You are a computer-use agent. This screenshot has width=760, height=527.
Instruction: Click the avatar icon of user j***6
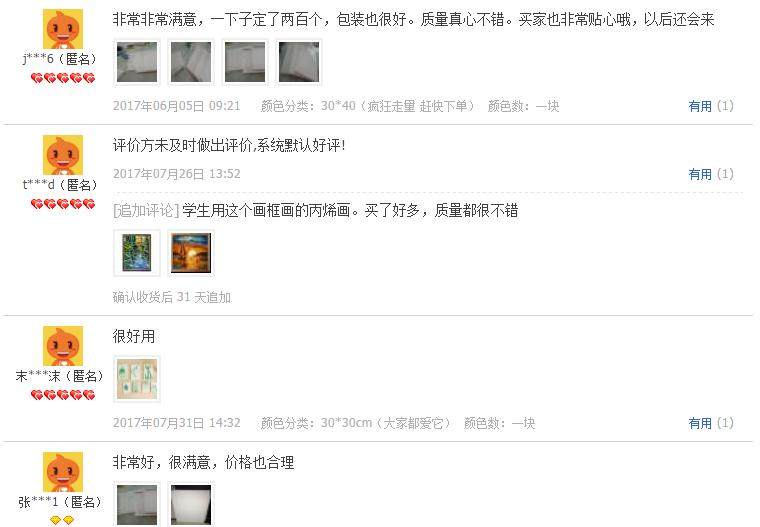(x=63, y=29)
